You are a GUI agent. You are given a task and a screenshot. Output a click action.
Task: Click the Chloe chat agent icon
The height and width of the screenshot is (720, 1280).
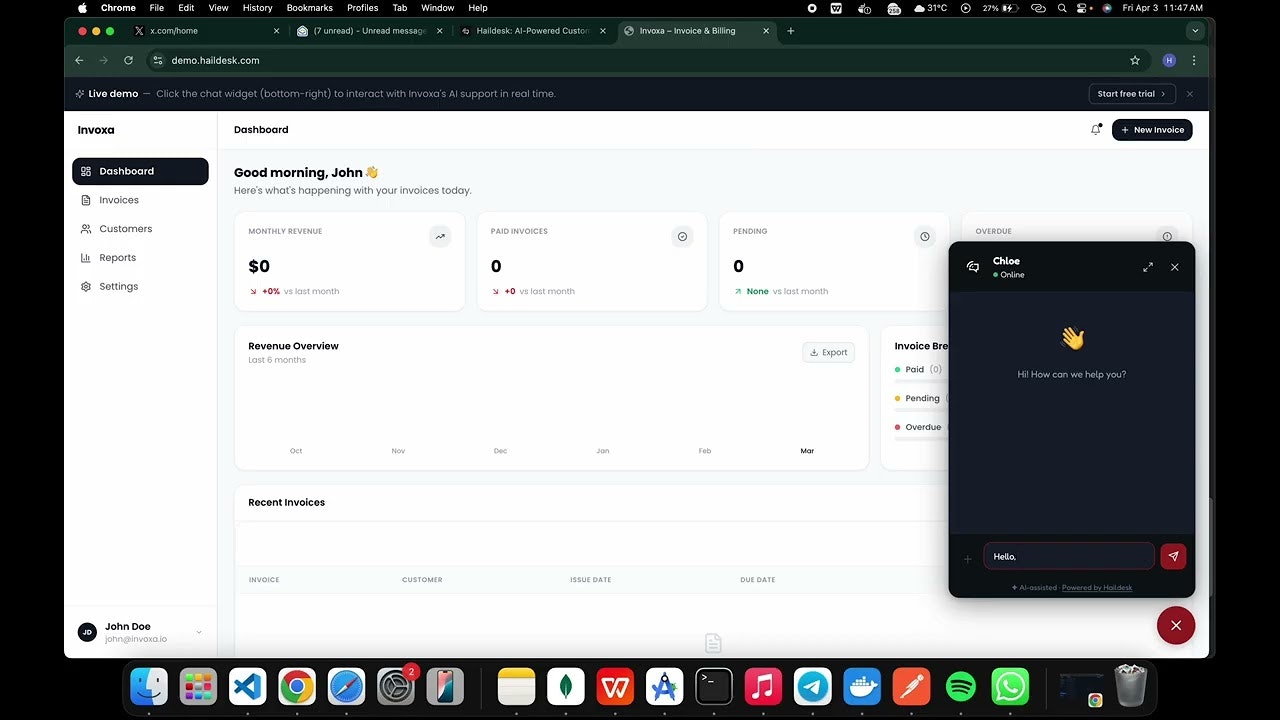click(973, 267)
